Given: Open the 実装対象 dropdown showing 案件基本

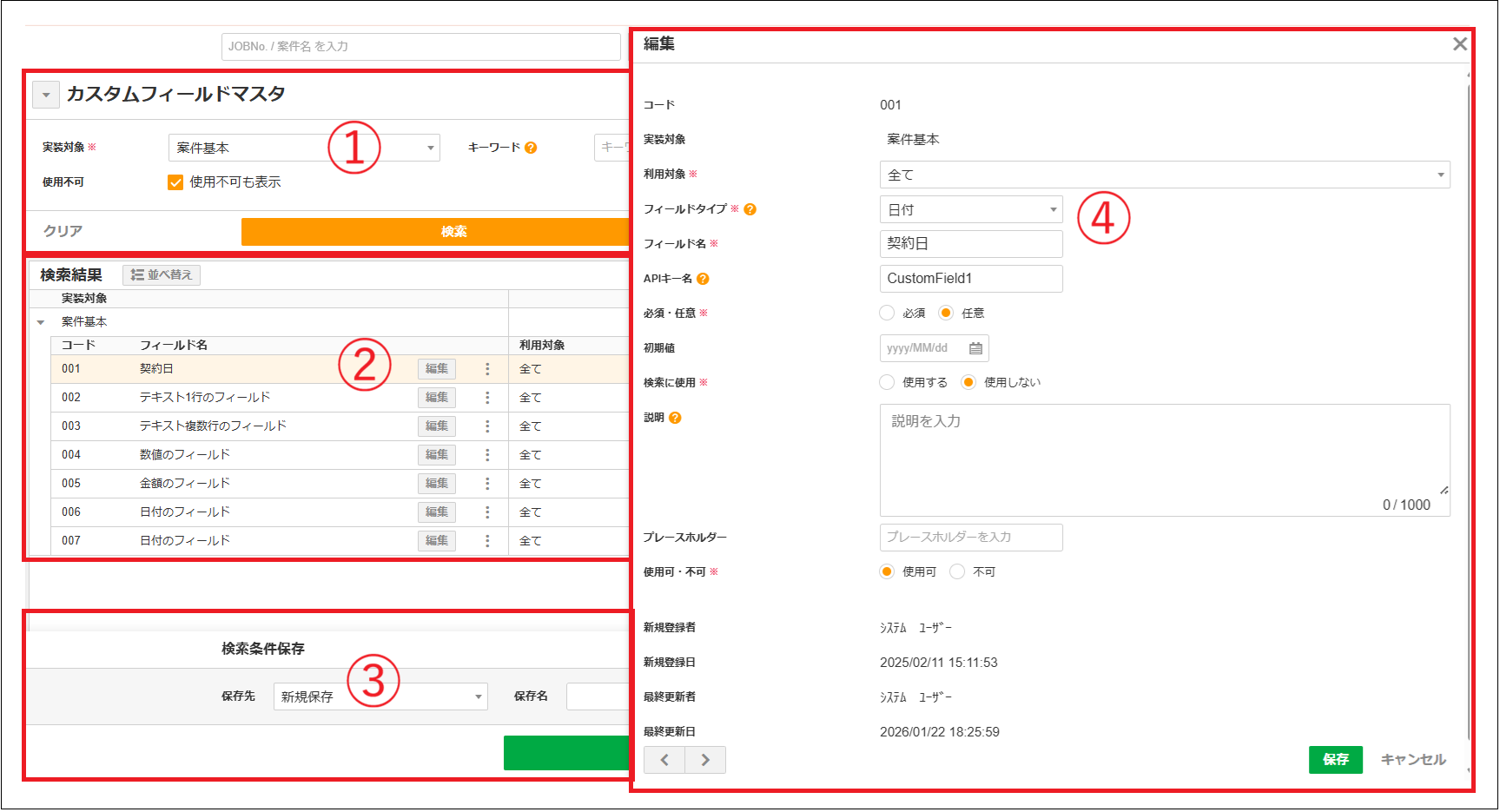Looking at the screenshot, I should [x=304, y=148].
